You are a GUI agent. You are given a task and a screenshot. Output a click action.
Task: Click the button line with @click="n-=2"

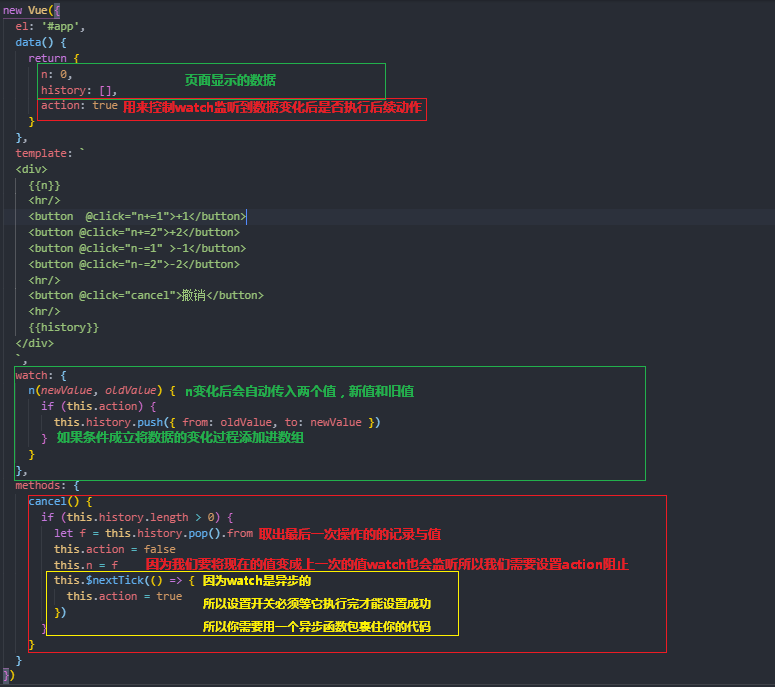(x=134, y=264)
